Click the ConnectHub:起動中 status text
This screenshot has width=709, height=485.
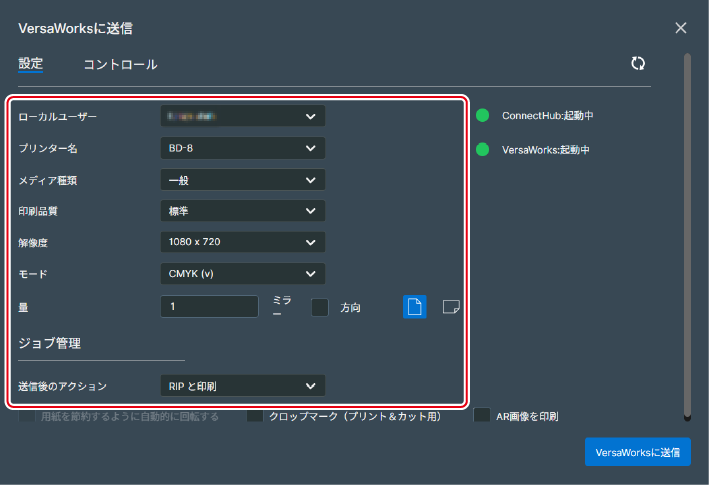[548, 116]
